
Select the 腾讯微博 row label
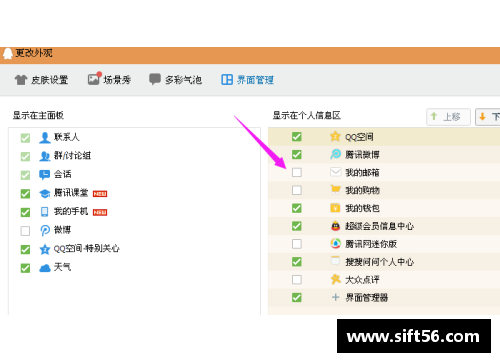[x=362, y=154]
